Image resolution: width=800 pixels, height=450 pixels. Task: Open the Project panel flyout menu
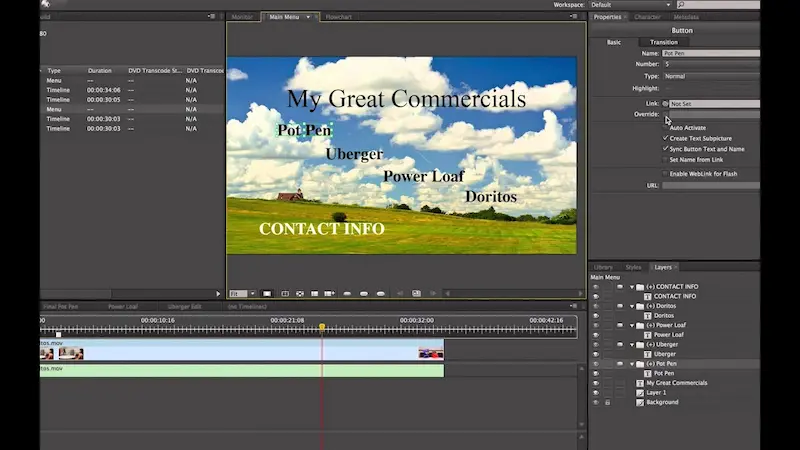tap(211, 16)
